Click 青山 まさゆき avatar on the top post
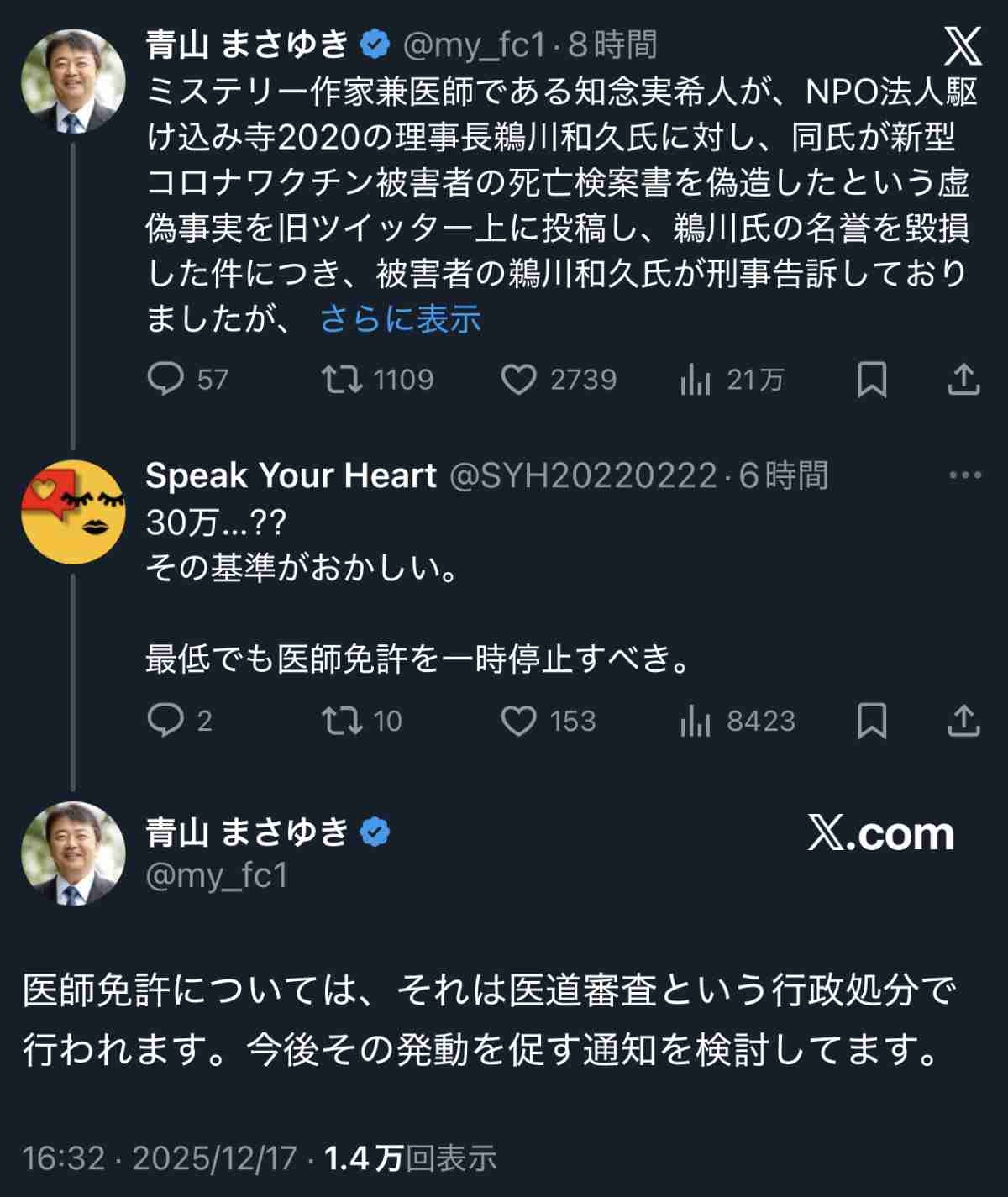 [x=73, y=81]
